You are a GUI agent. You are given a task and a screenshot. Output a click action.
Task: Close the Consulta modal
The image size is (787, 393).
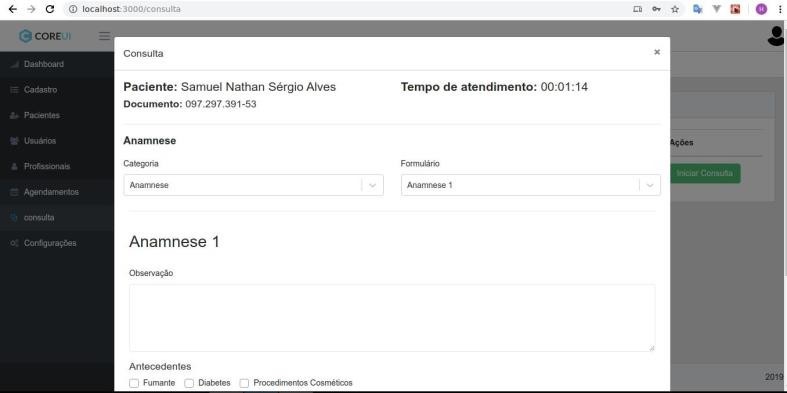tap(657, 52)
